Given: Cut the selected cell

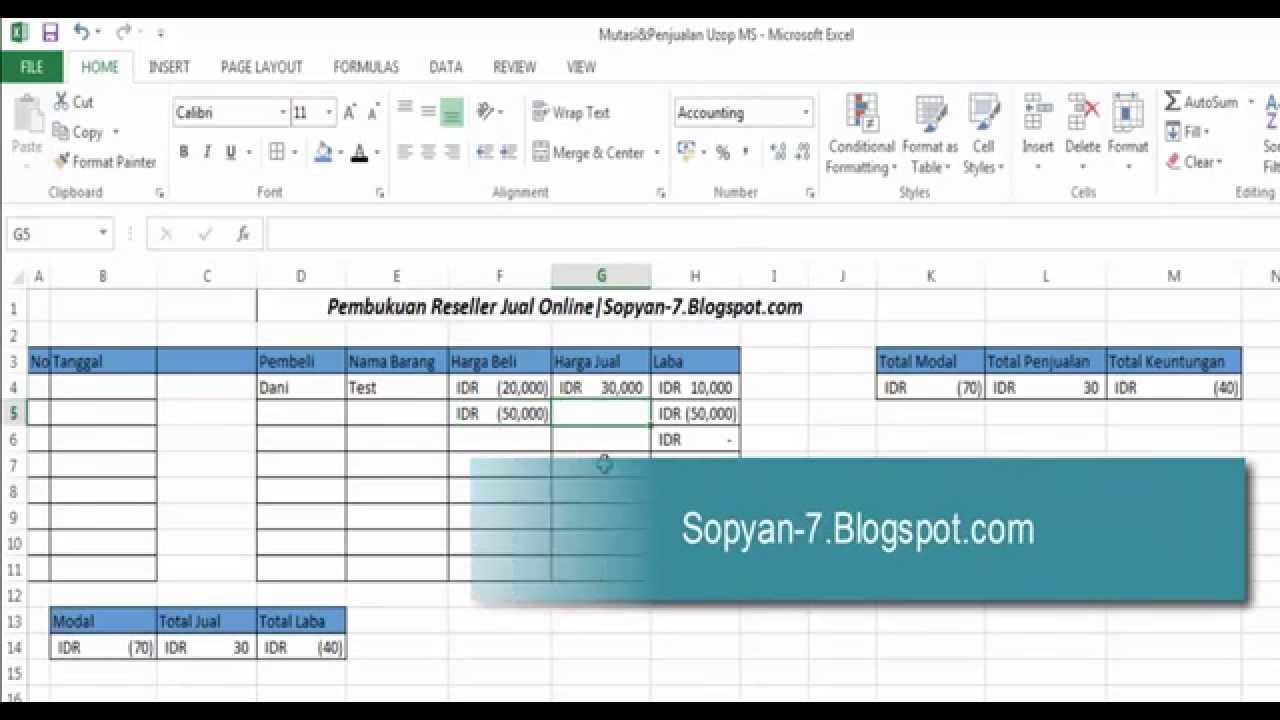Looking at the screenshot, I should tap(73, 102).
